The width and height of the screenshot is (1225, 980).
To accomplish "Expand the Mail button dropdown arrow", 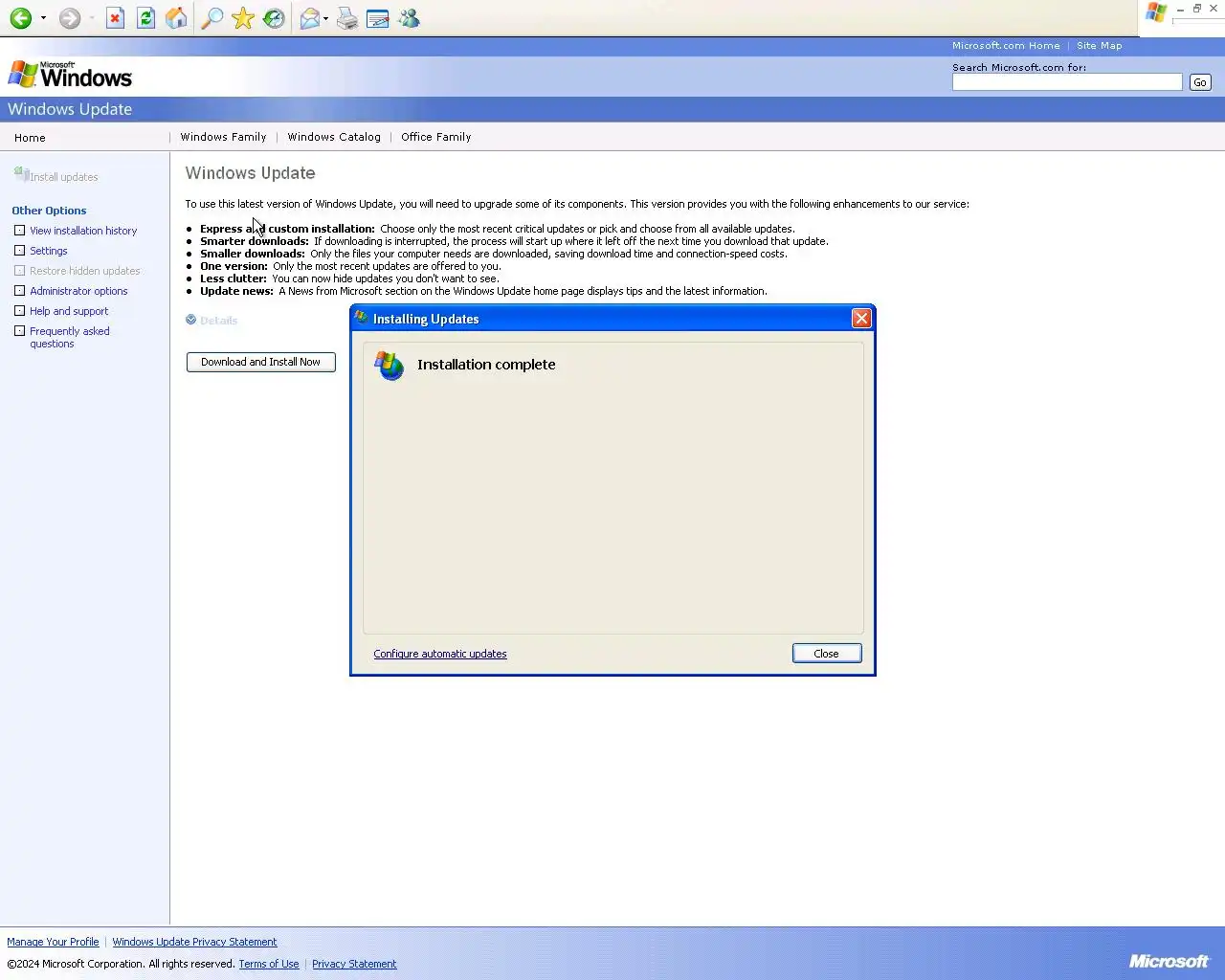I will pyautogui.click(x=326, y=18).
